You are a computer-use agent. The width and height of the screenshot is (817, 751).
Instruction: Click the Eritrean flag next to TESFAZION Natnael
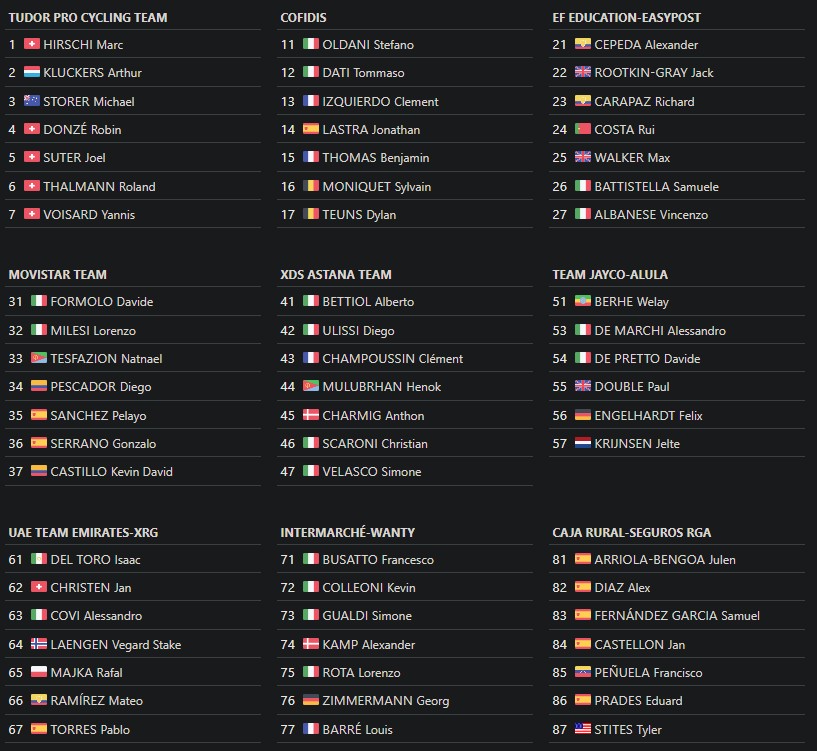39,358
